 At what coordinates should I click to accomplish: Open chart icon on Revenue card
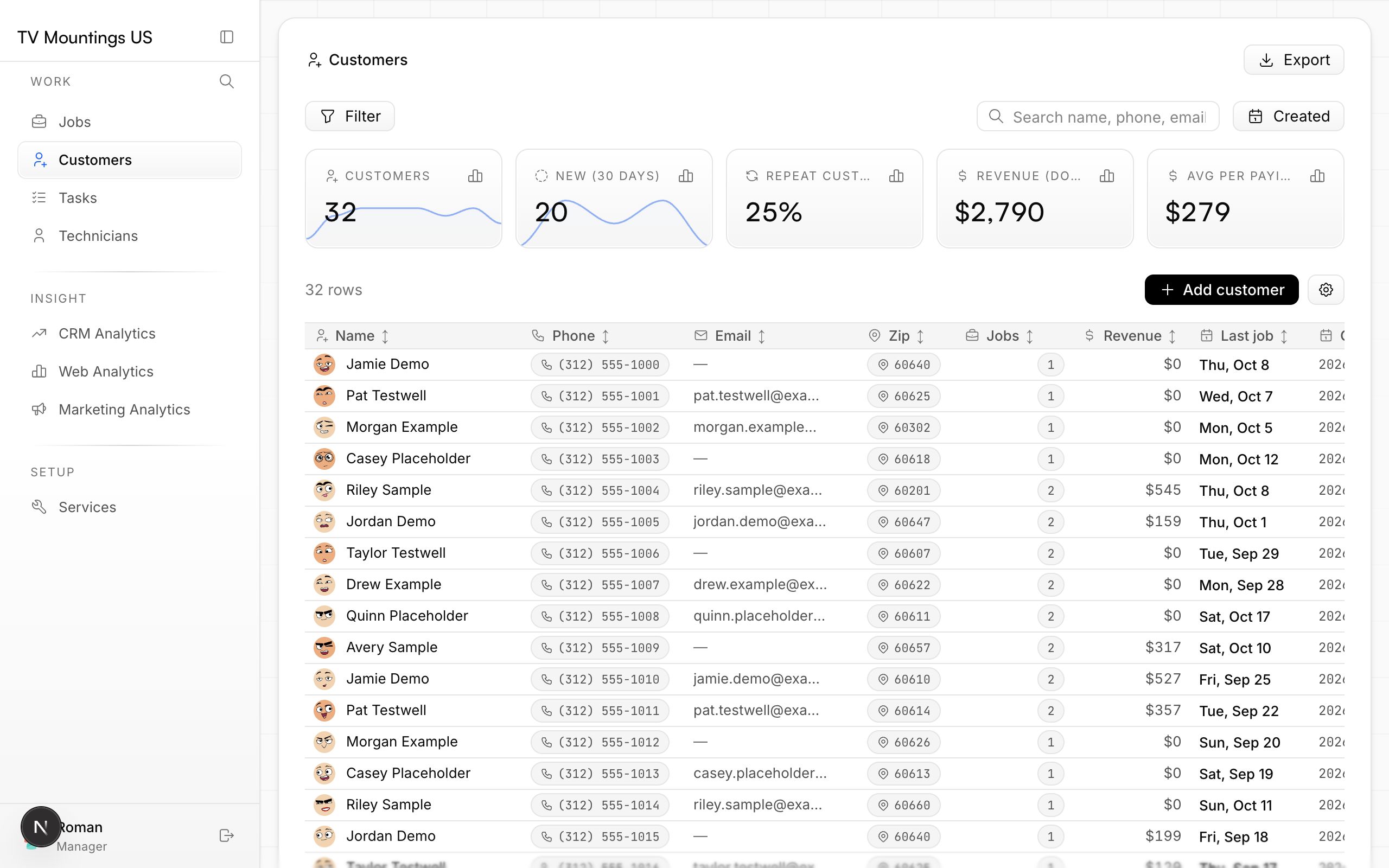[1107, 176]
